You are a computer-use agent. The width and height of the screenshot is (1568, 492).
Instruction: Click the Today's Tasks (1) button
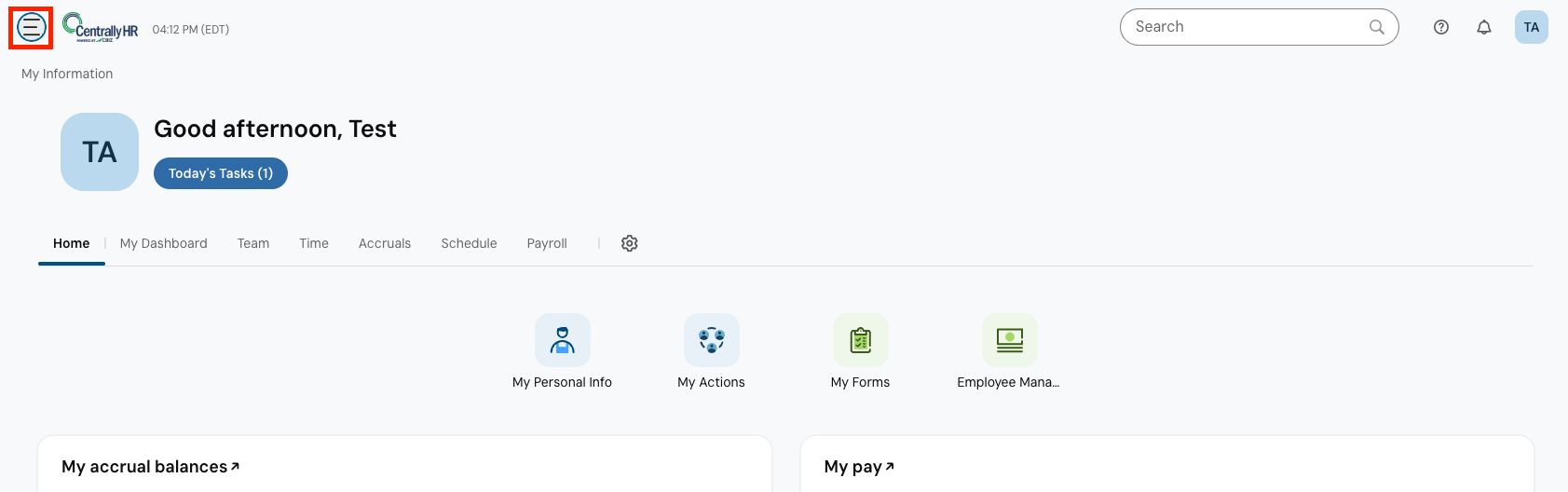221,173
